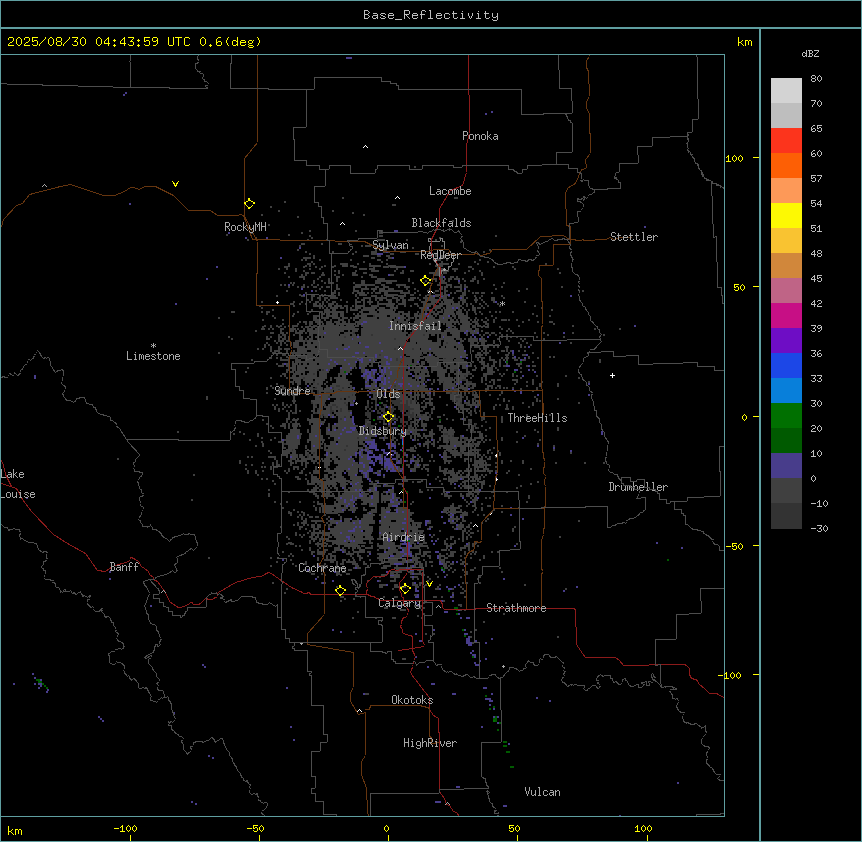Pick the yellow 51-54 dBZ legend swatch
862x842 pixels.
pos(786,215)
